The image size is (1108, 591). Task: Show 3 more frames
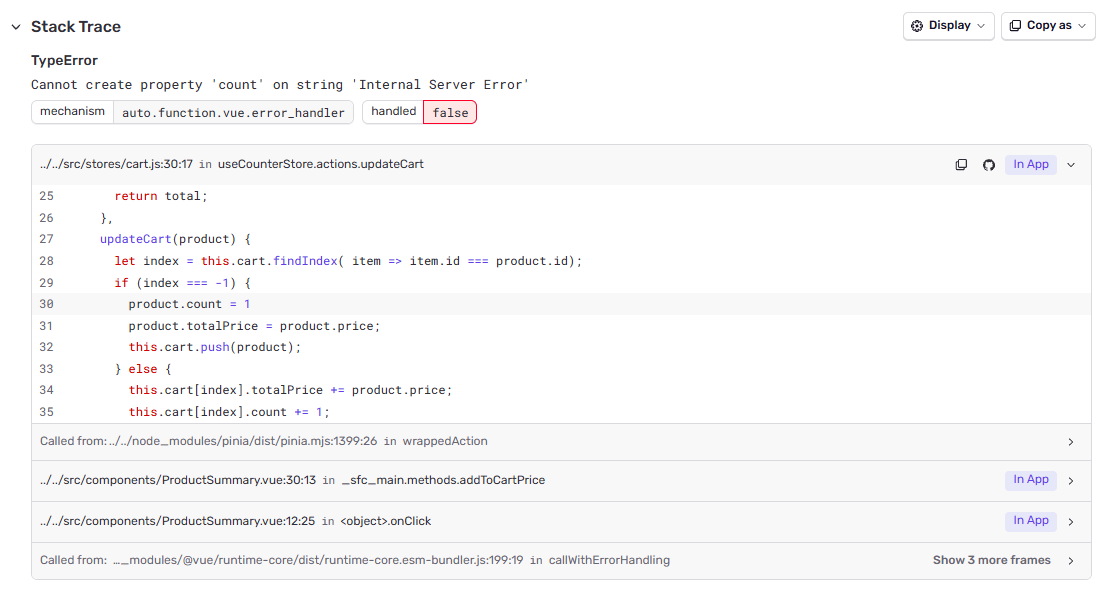point(991,560)
